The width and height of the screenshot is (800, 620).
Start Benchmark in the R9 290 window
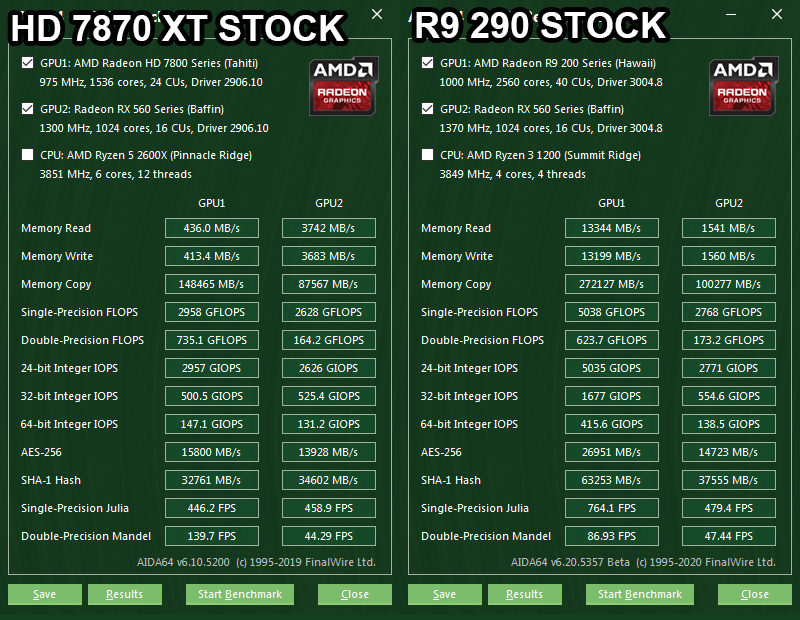tap(640, 594)
